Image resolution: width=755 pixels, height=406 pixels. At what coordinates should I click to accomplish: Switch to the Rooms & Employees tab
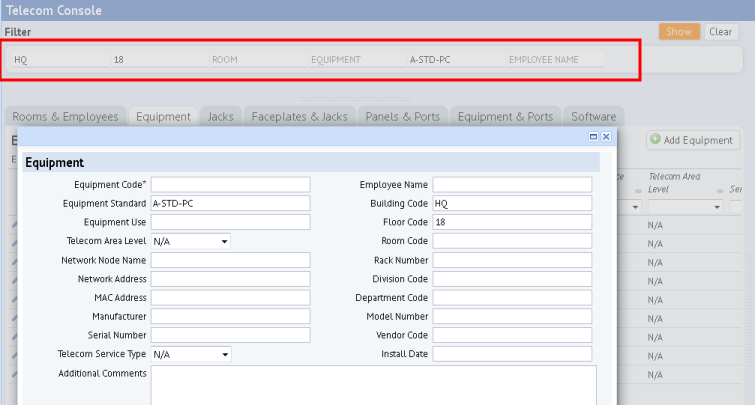coord(66,116)
